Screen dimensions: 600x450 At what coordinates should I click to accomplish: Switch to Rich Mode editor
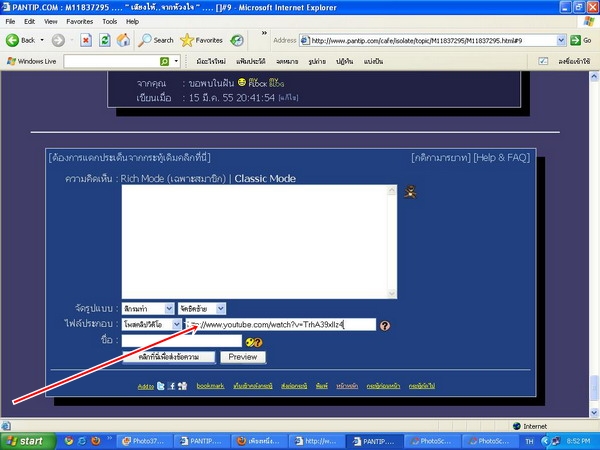173,179
